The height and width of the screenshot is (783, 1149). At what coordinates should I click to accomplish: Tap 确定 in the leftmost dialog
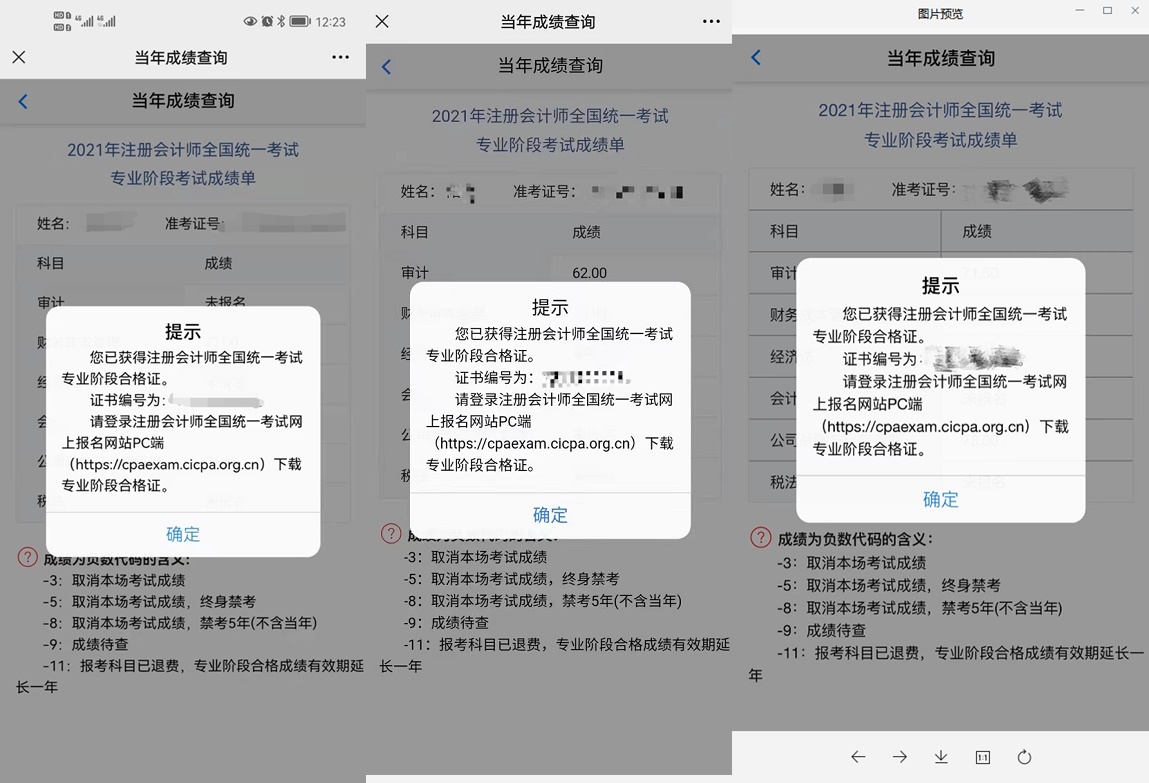[183, 534]
